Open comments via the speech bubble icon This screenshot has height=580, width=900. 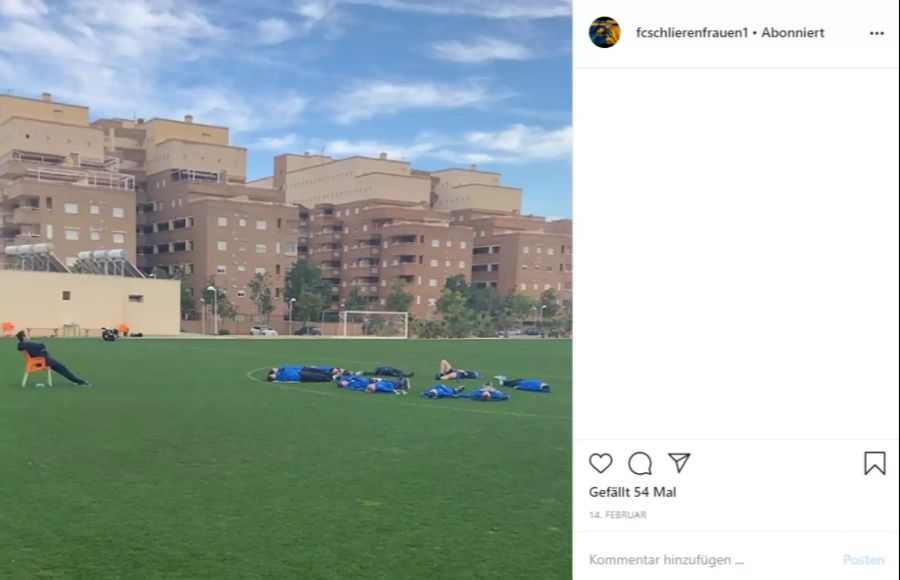[x=639, y=463]
